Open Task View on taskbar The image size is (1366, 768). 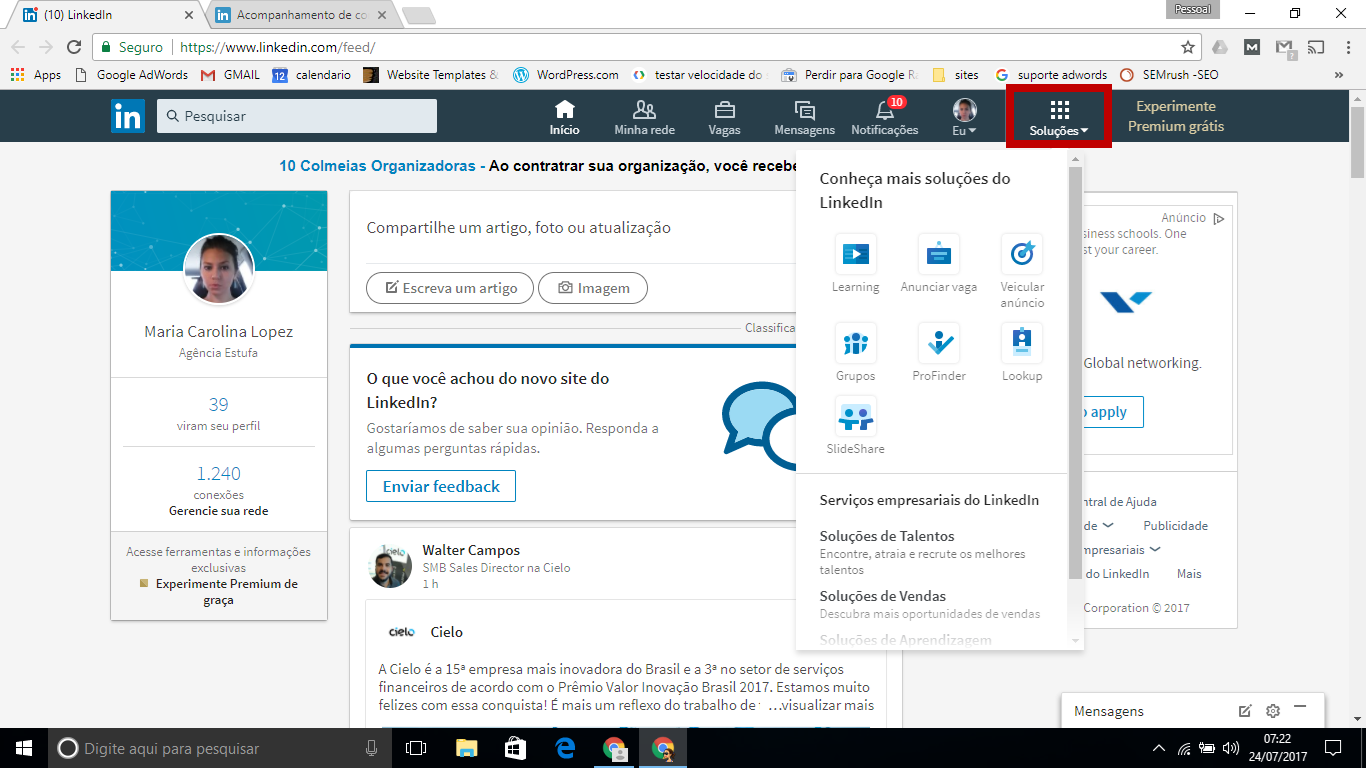coord(415,748)
